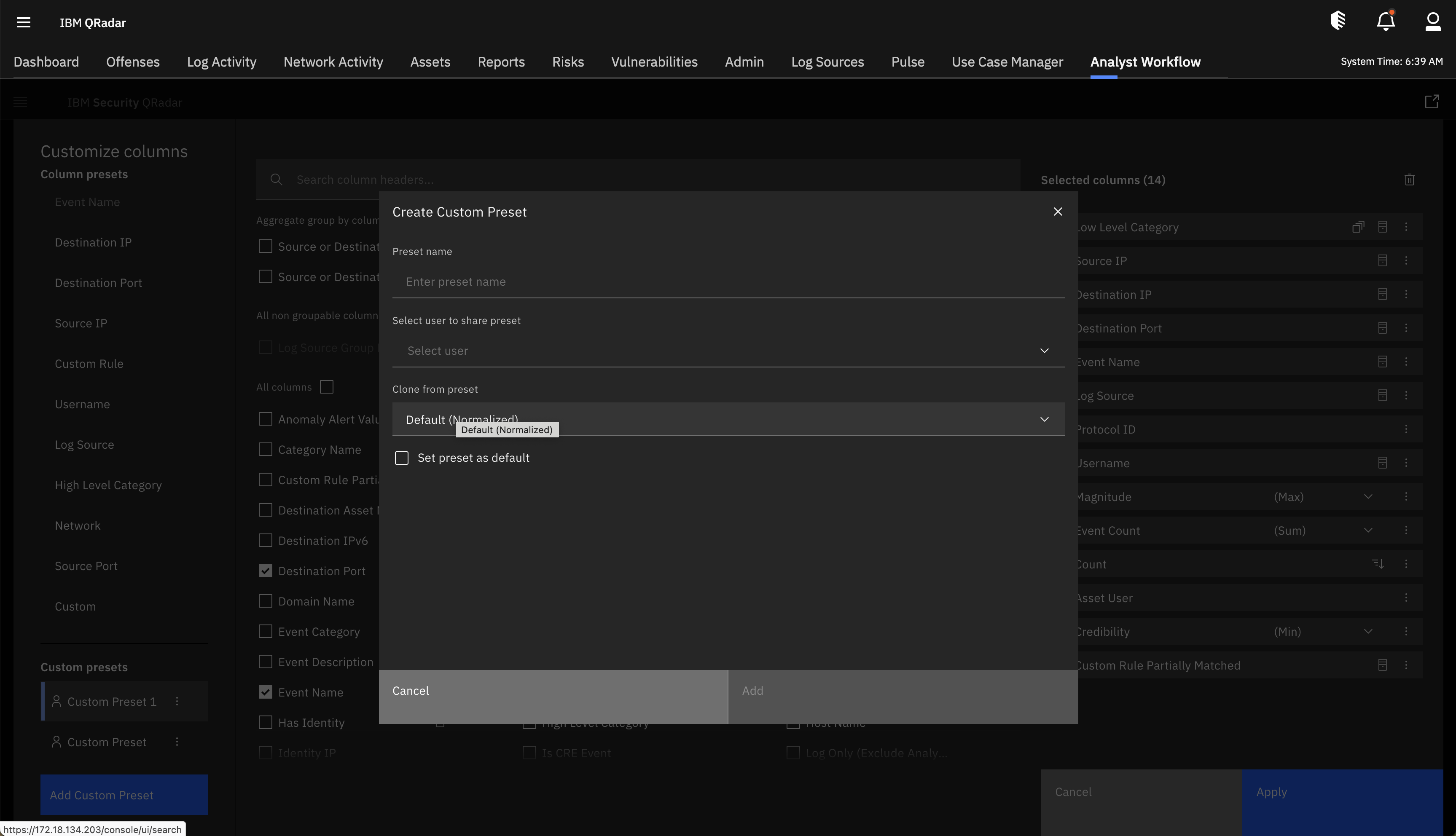Click the search icon in column headers search
This screenshot has width=1456, height=836.
click(x=276, y=179)
